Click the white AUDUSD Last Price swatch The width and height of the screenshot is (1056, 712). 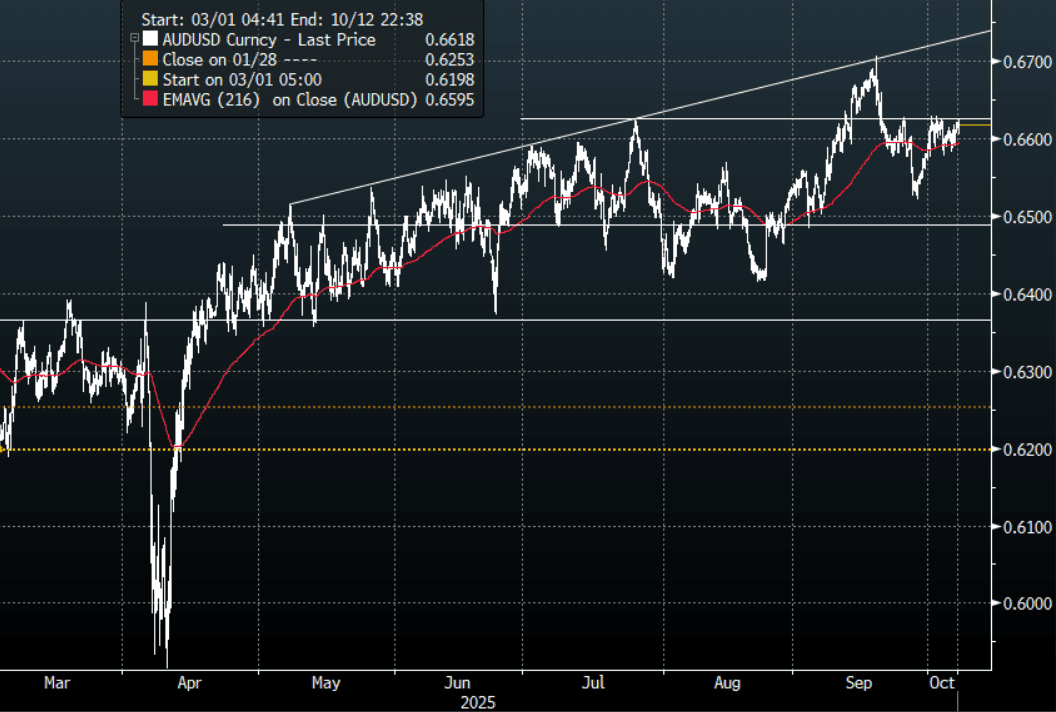pos(150,40)
